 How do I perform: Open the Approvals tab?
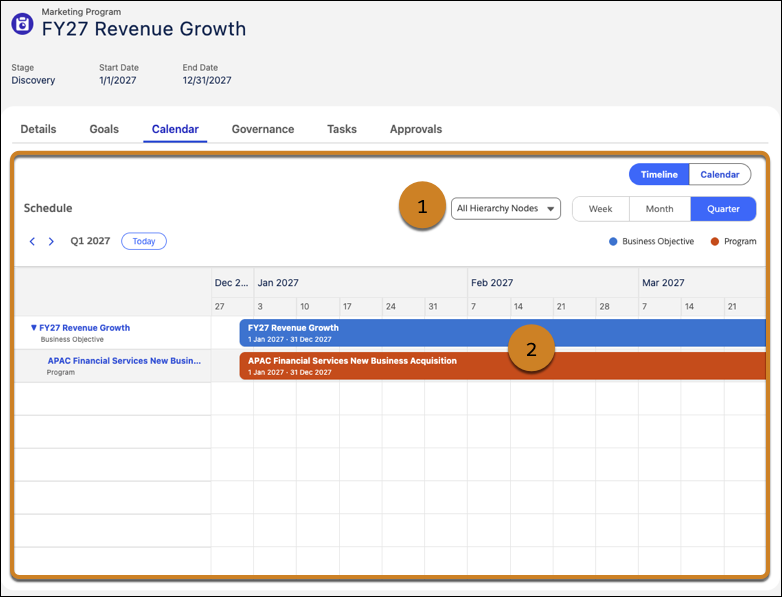coord(416,129)
